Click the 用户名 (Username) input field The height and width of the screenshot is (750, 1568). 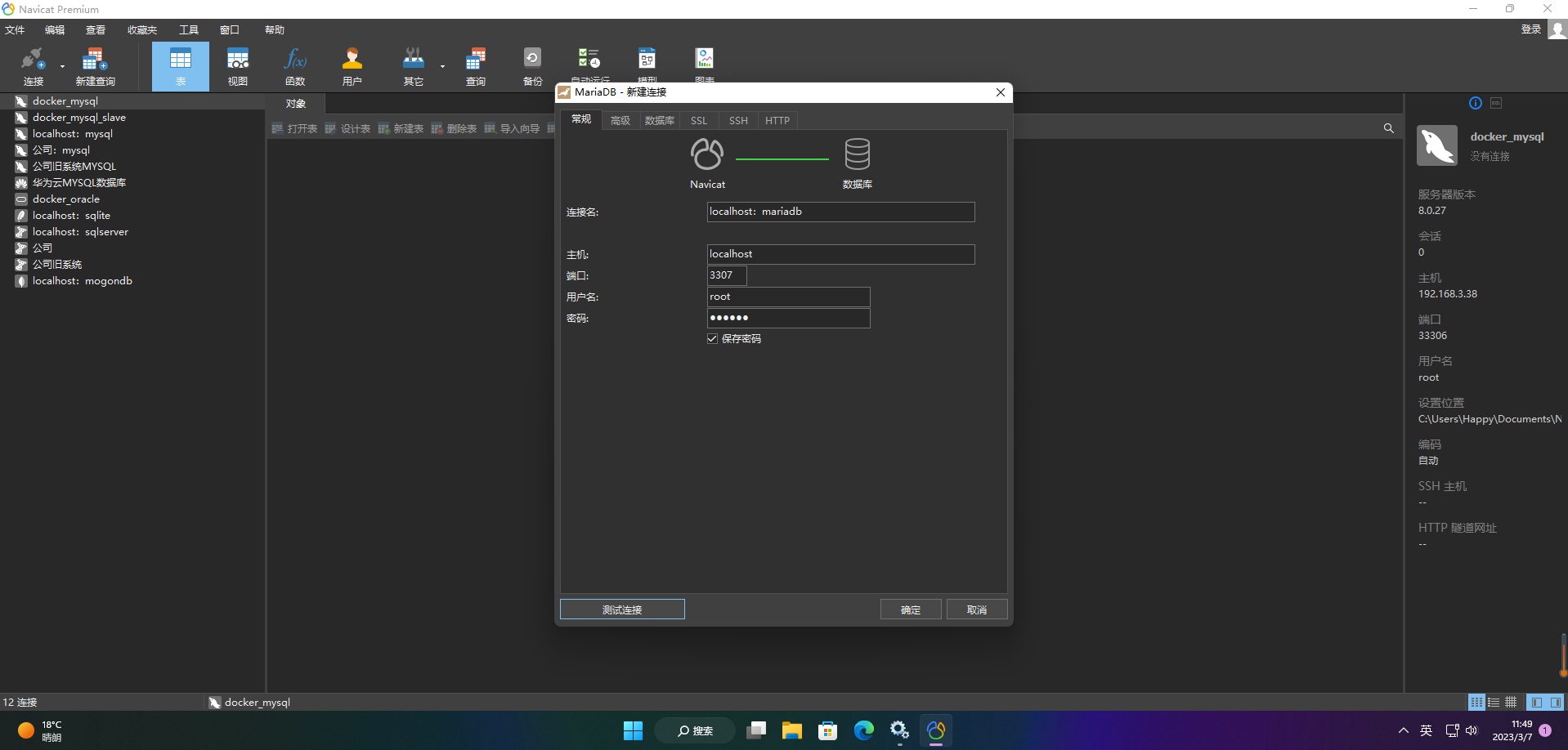tap(788, 297)
